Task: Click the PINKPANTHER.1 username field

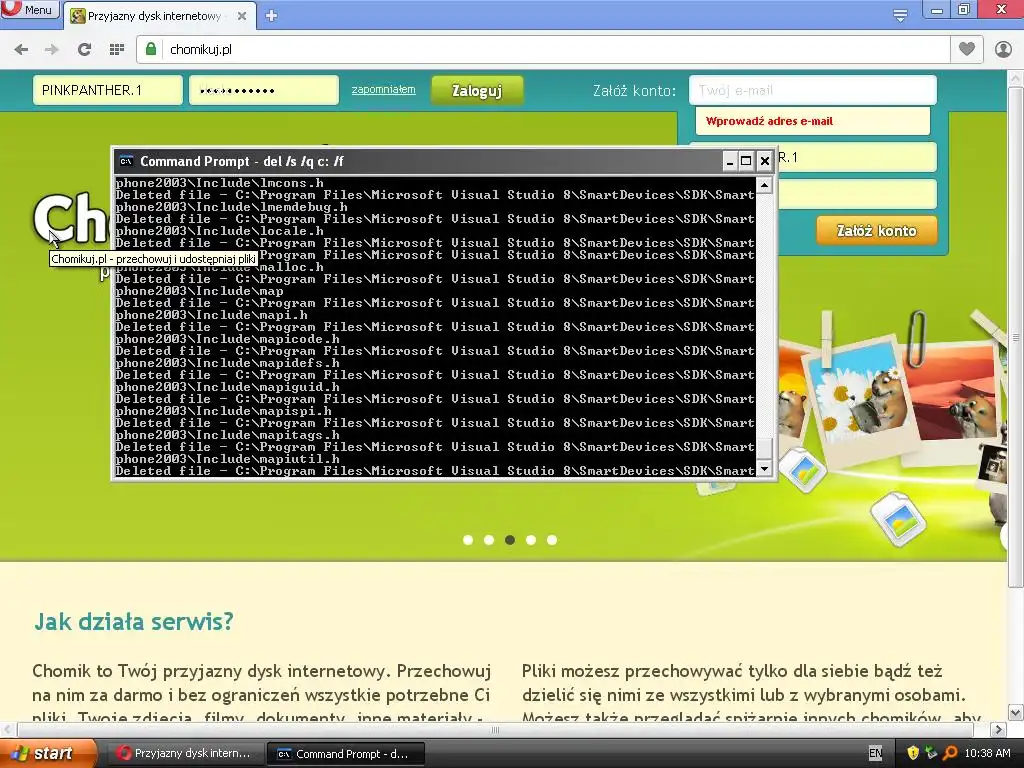Action: click(x=108, y=90)
